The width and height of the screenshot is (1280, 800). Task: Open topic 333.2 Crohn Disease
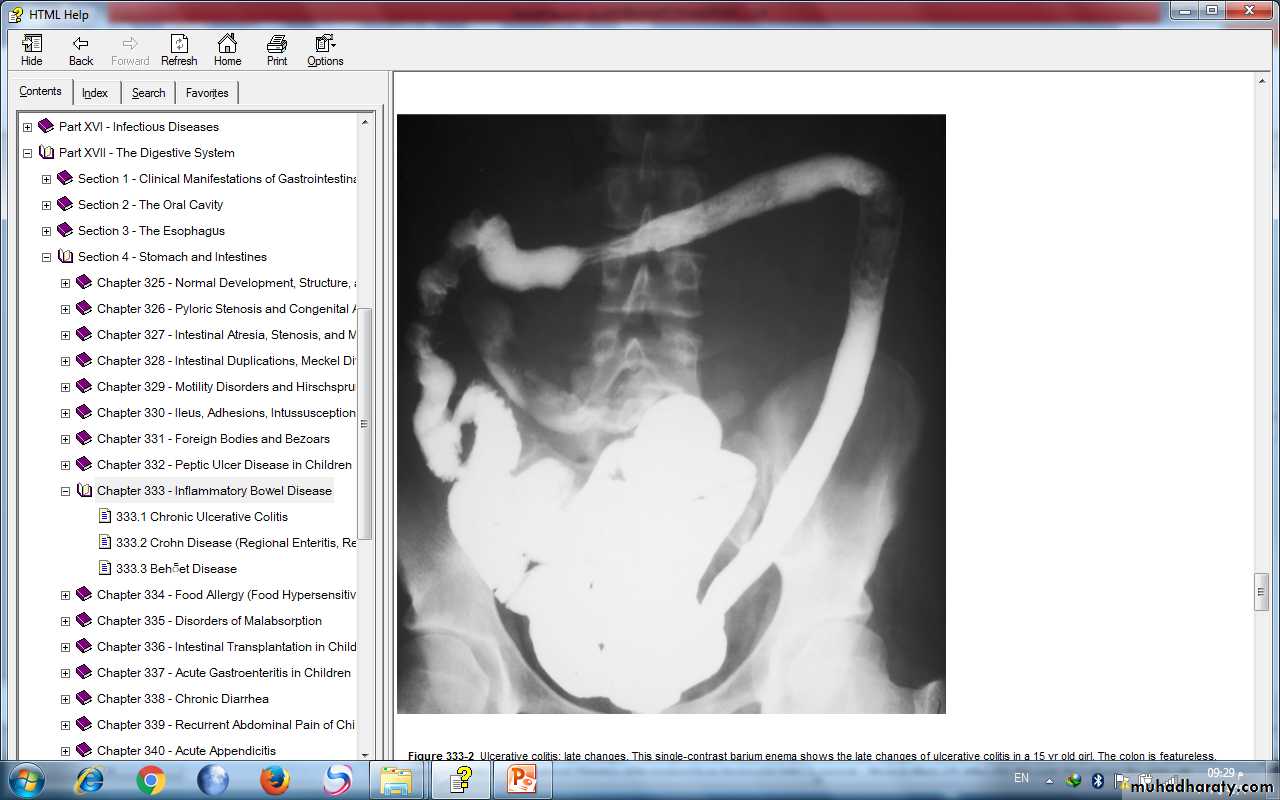(235, 543)
